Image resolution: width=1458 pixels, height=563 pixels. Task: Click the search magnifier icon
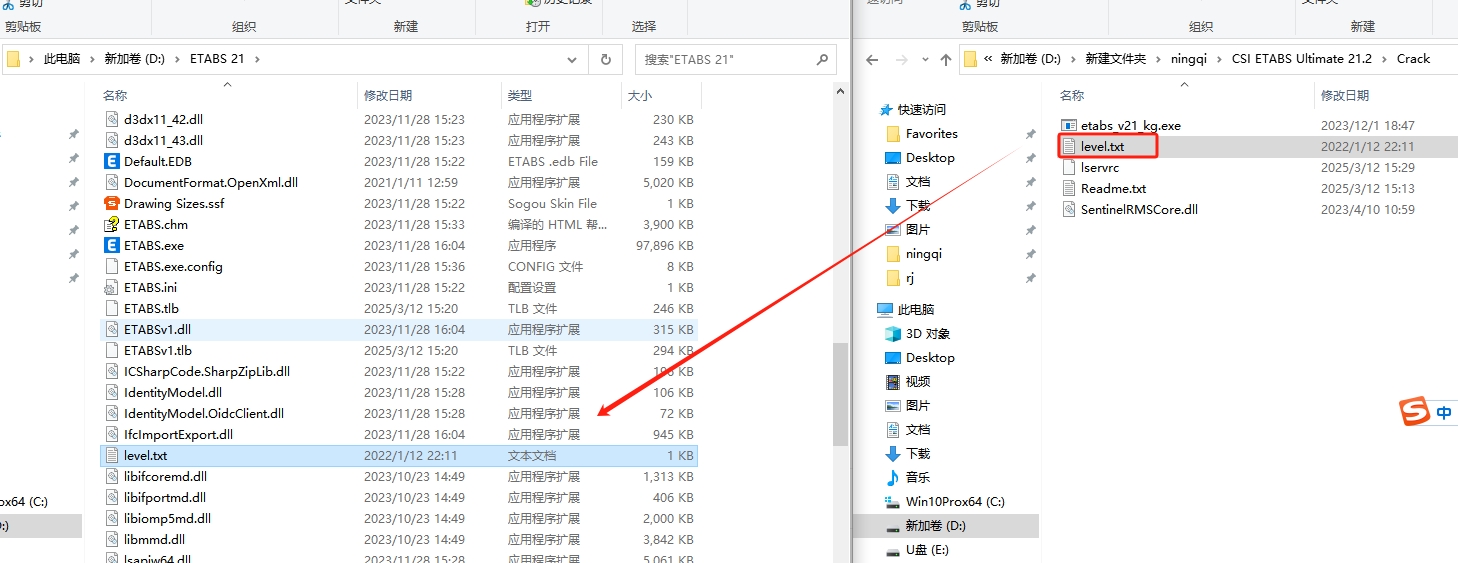822,60
